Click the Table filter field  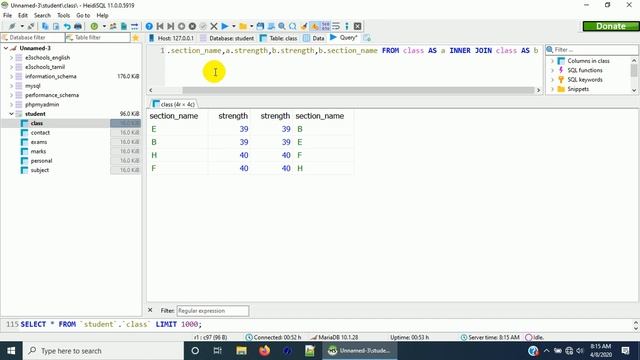tap(98, 38)
